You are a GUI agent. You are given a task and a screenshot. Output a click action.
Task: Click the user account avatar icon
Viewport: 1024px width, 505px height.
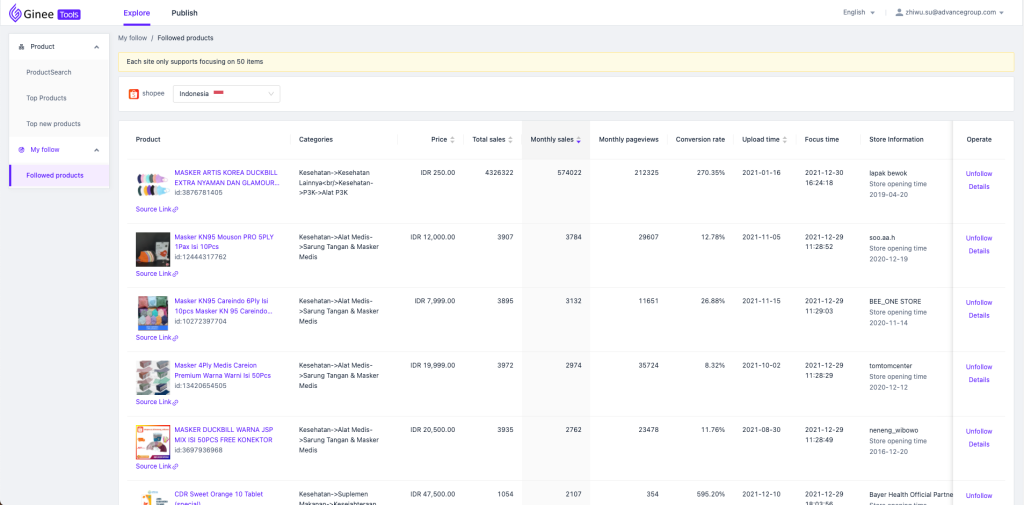point(899,12)
